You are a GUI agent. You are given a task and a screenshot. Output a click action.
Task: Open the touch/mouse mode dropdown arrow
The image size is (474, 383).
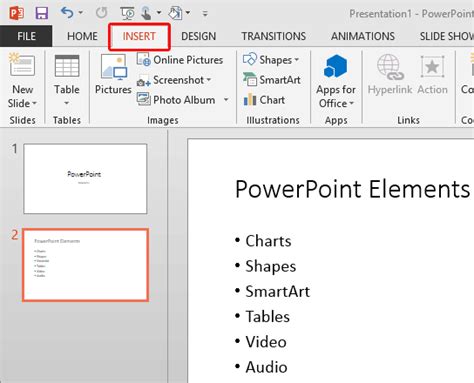click(x=159, y=13)
